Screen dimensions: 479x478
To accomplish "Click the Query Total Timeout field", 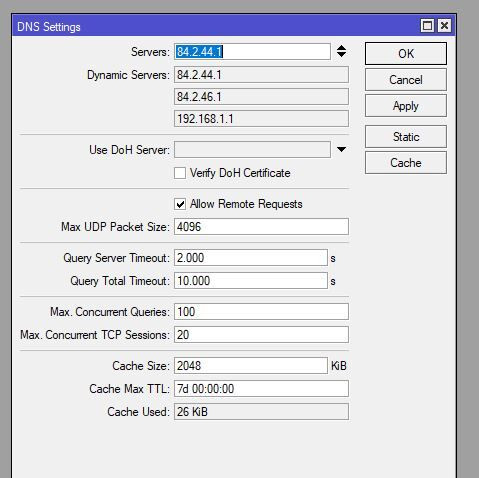I will (251, 281).
